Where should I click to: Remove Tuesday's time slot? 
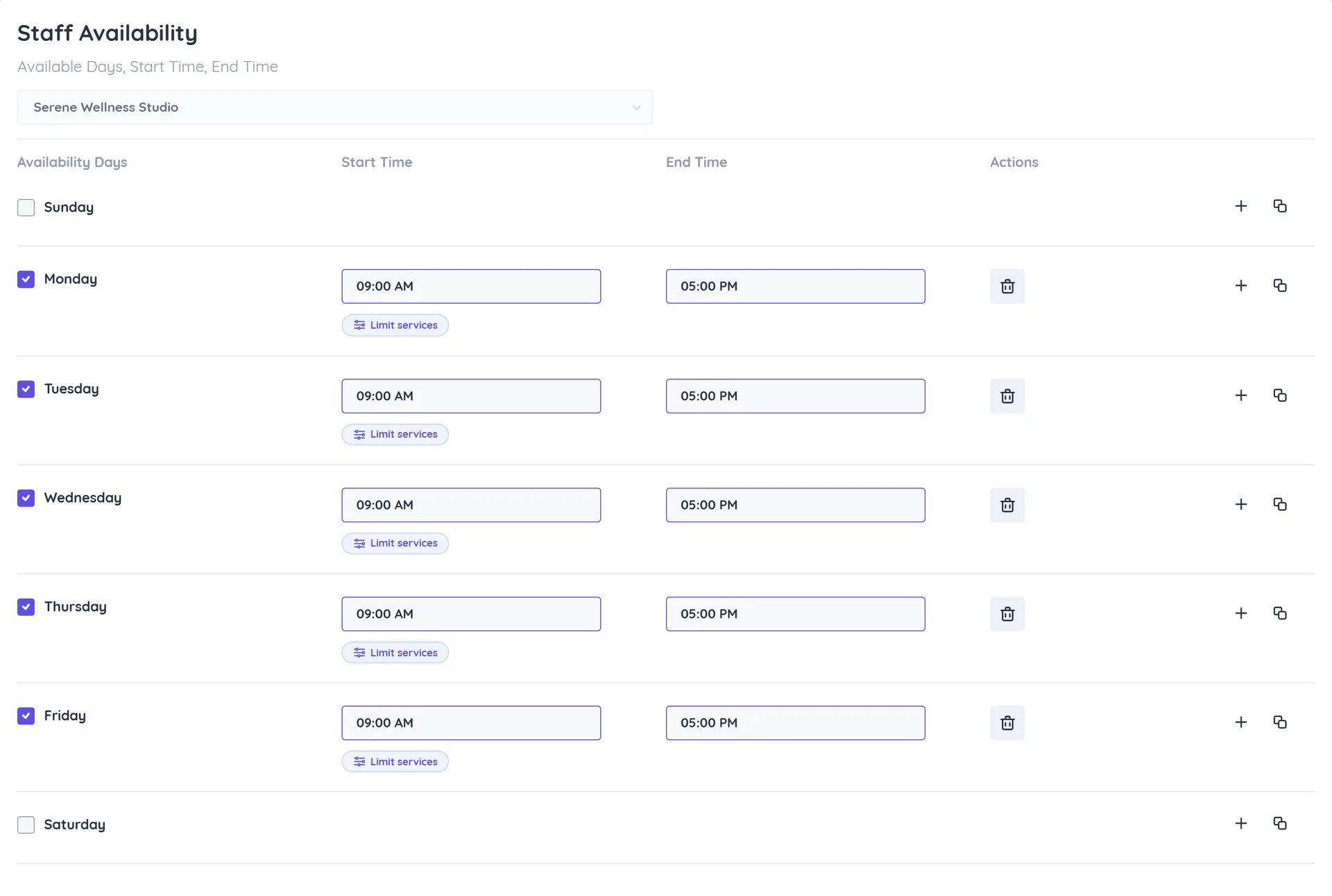pos(1007,396)
